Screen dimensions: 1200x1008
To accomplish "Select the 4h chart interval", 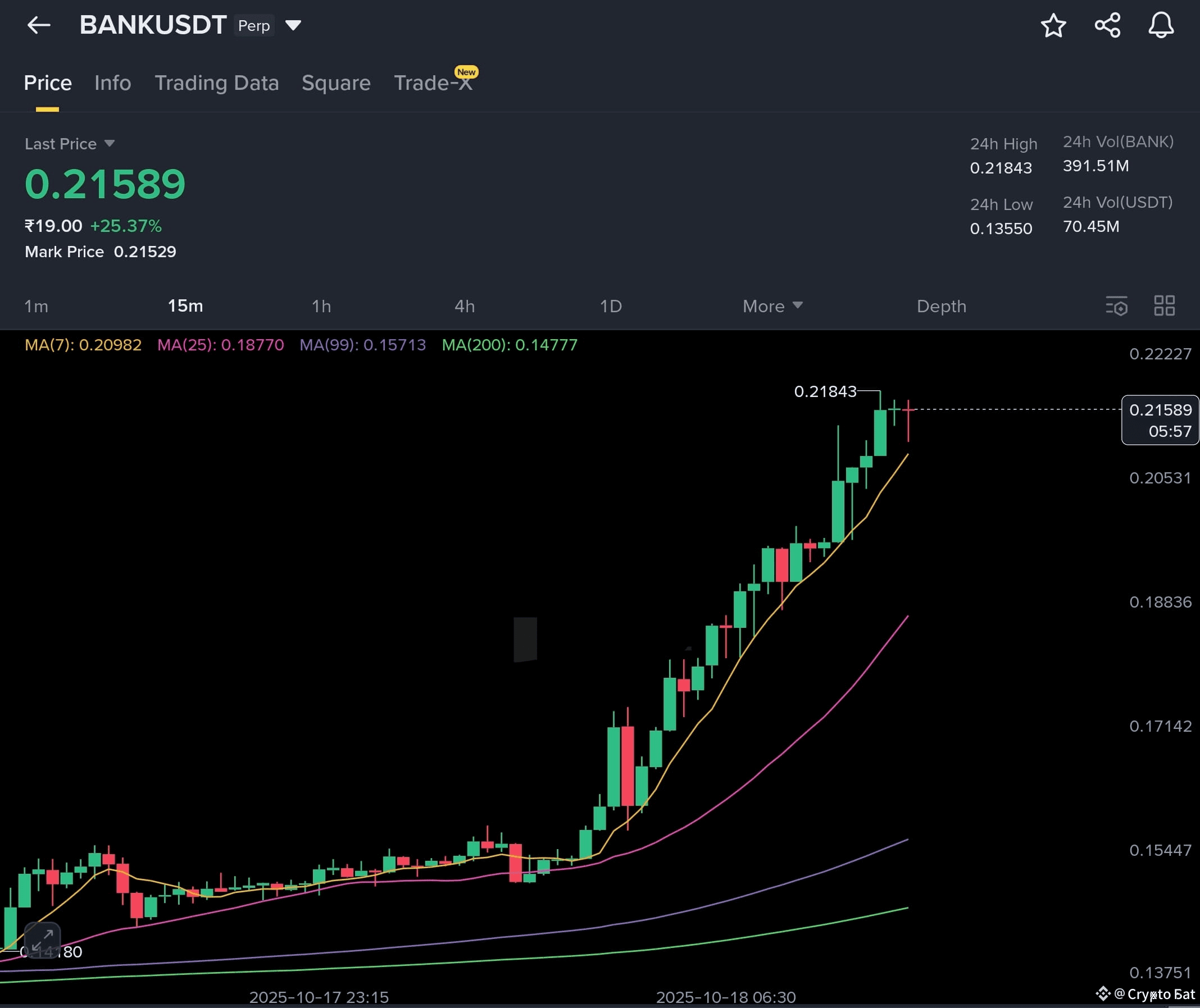I will coord(464,306).
